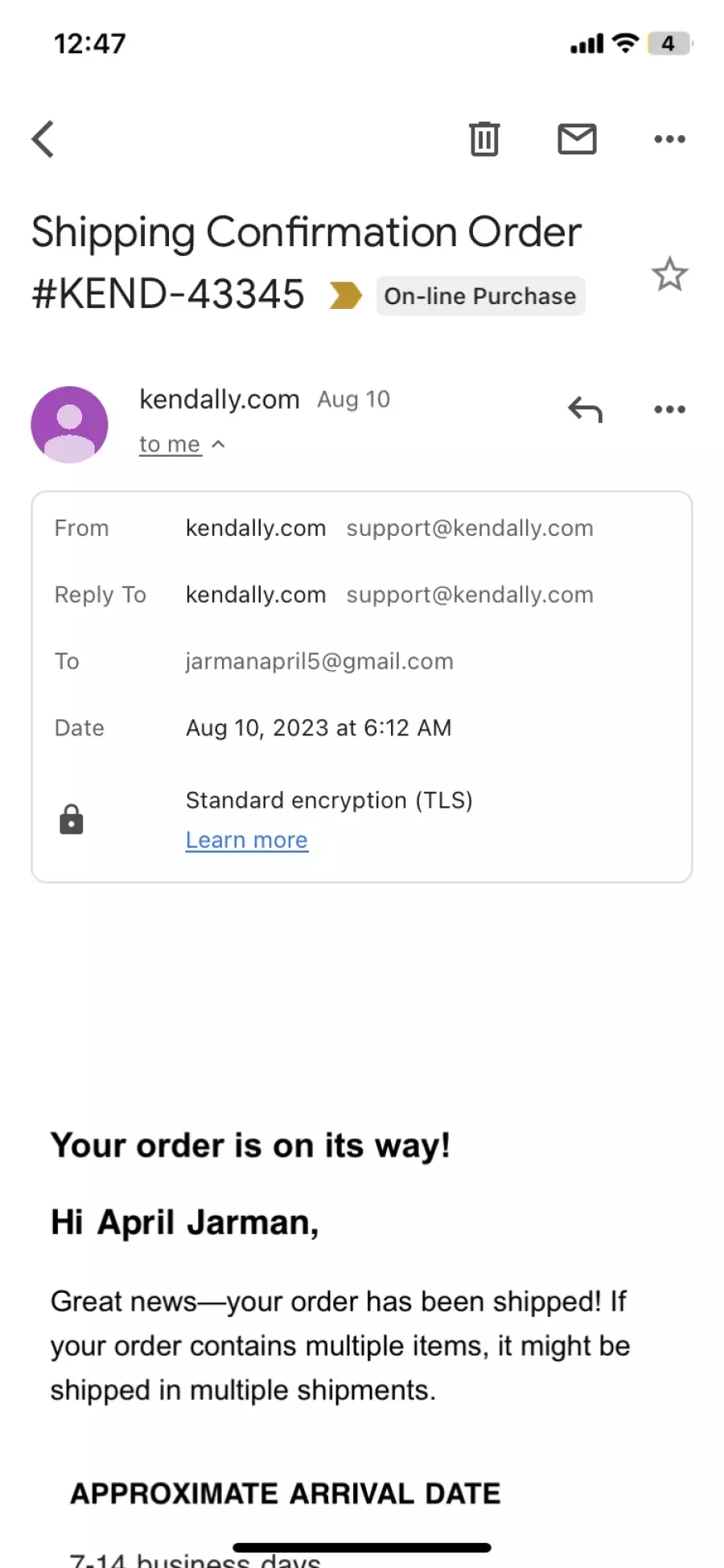Mark email as unread with envelope icon
Screen dimensions: 724x1568
pos(577,139)
